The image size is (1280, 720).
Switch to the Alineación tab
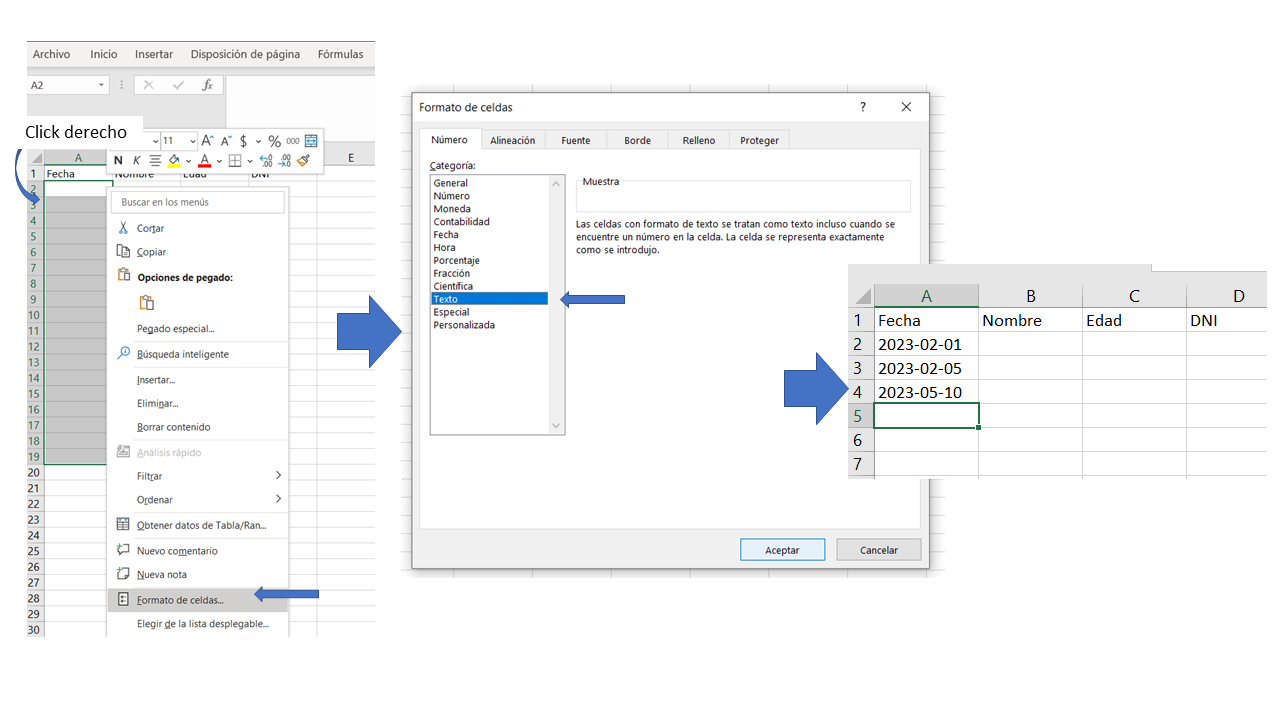click(512, 141)
